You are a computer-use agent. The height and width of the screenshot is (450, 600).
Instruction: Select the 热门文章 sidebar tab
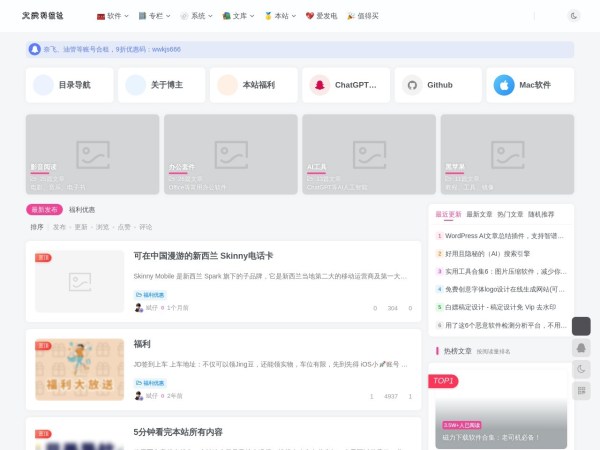(510, 214)
